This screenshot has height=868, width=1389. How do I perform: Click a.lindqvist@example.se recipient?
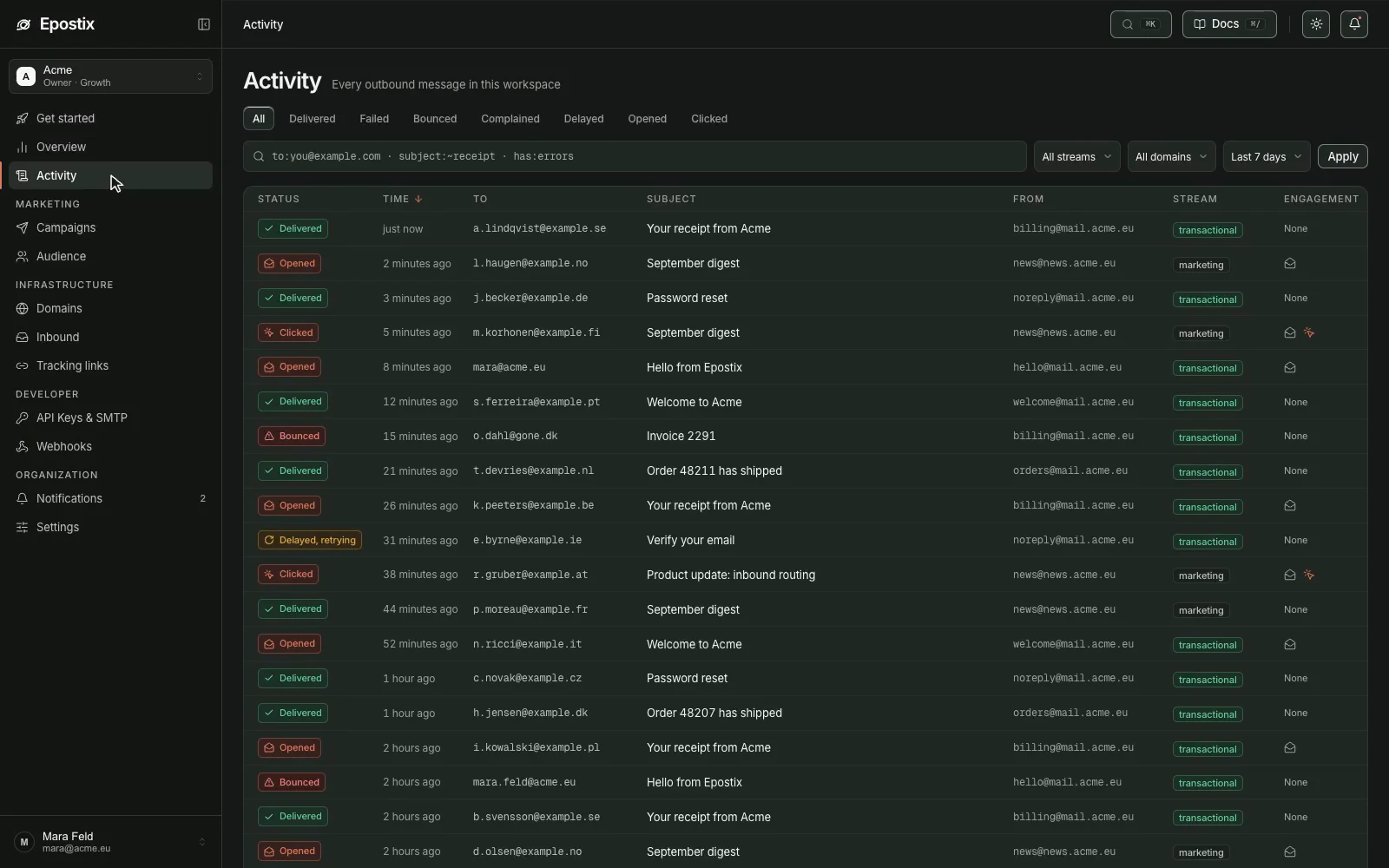[540, 228]
